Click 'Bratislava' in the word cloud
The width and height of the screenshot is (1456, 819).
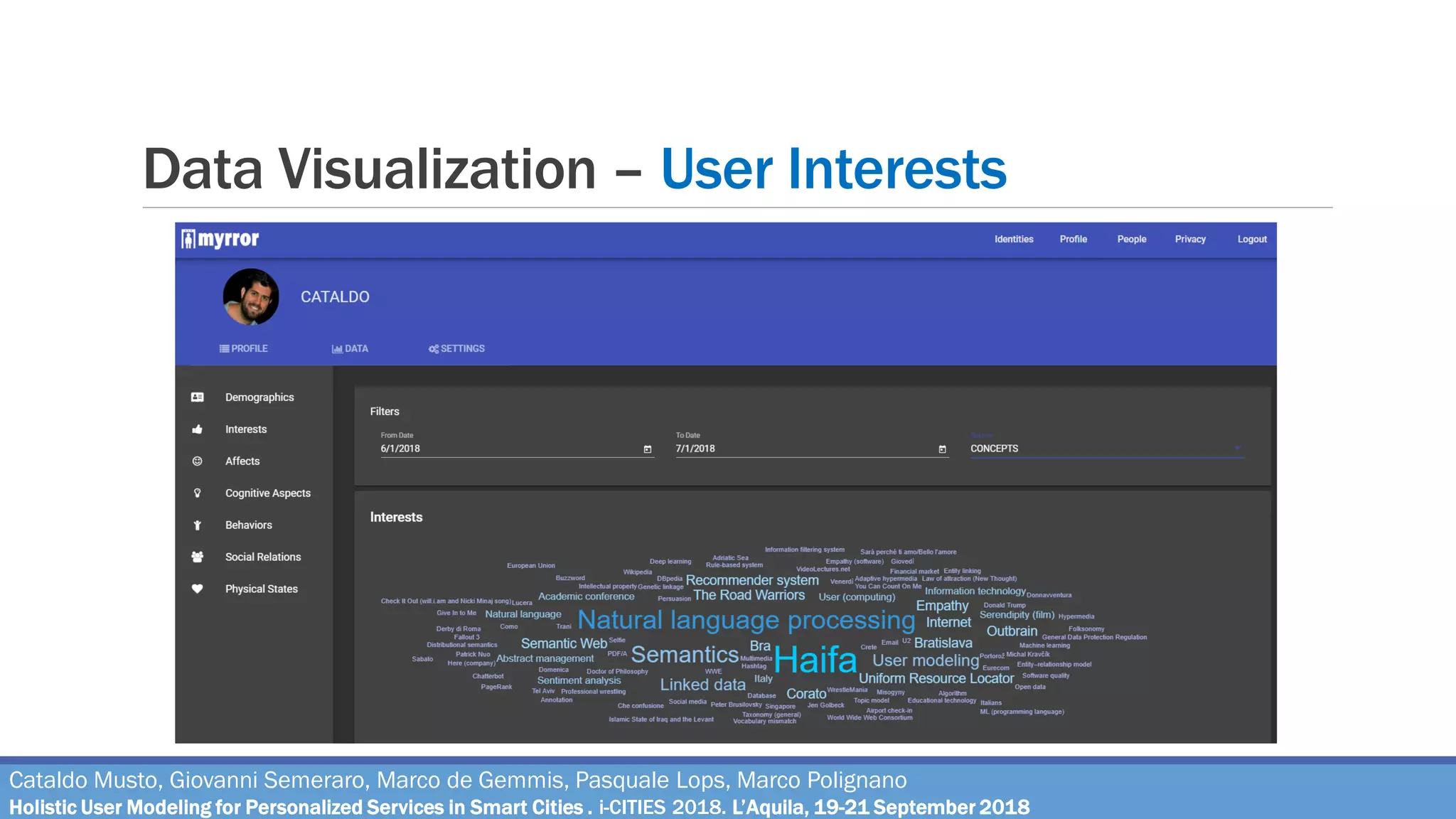(943, 643)
